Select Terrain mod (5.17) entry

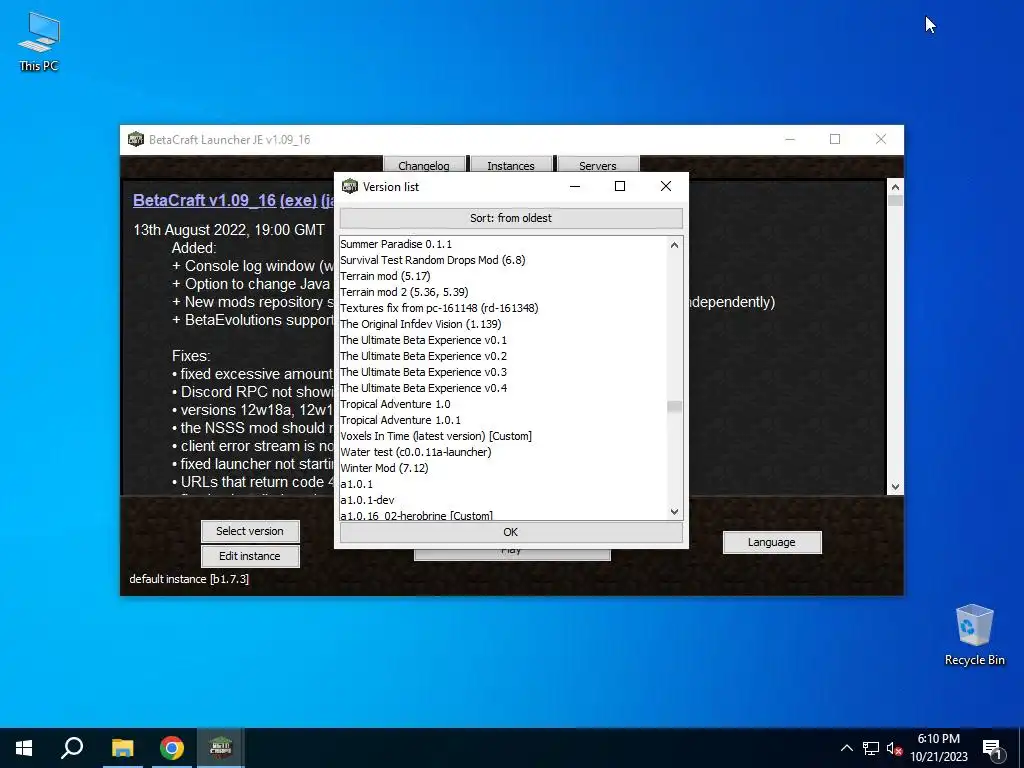[x=503, y=276]
